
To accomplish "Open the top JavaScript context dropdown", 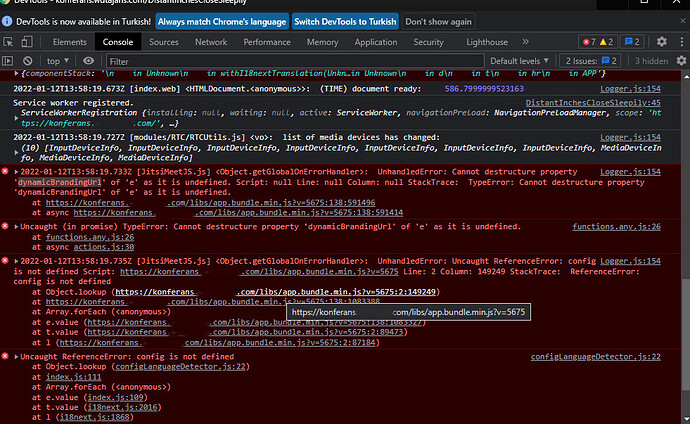I will pyautogui.click(x=58, y=61).
